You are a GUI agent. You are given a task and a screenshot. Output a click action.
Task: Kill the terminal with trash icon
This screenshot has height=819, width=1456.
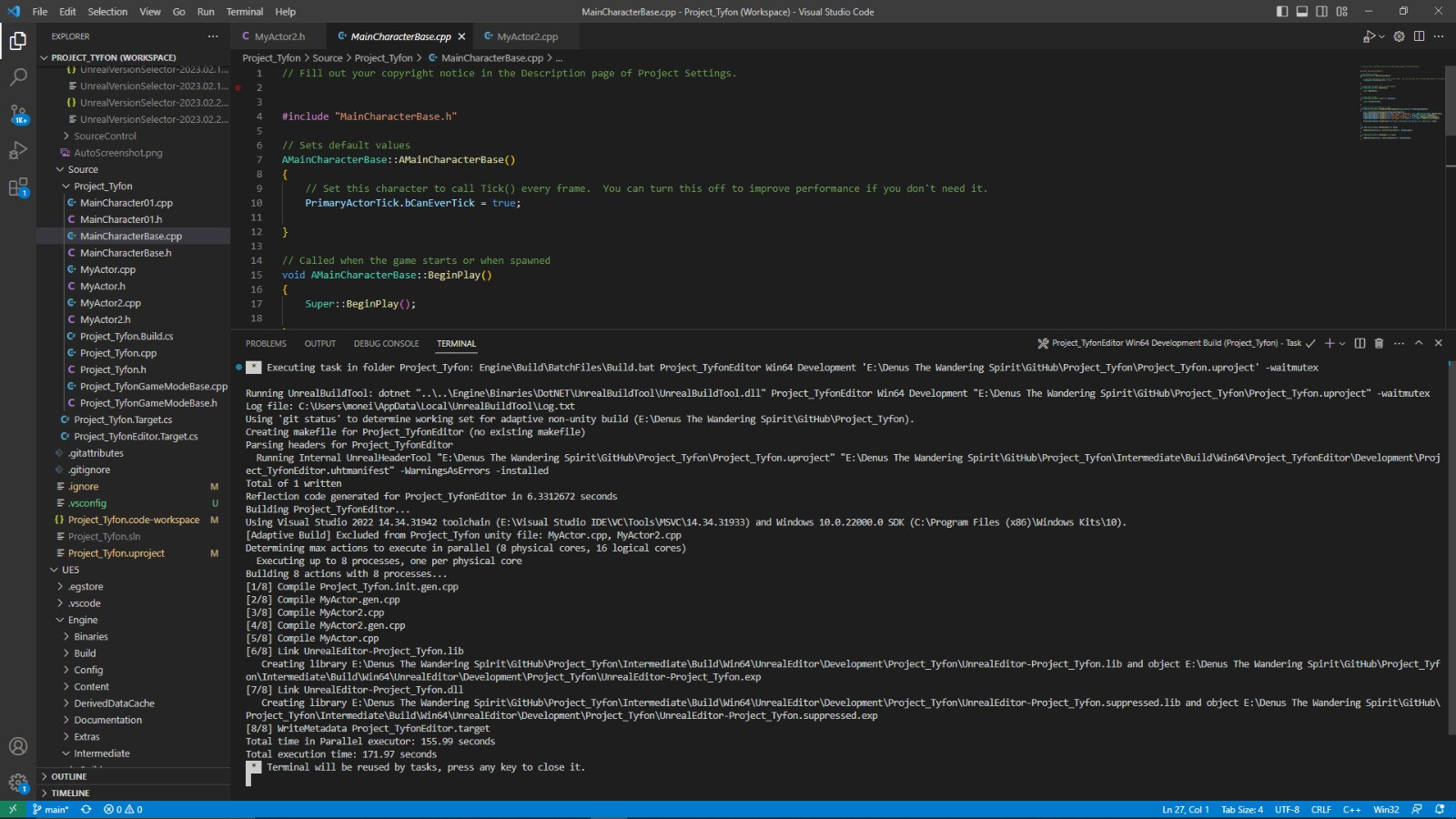pyautogui.click(x=1379, y=343)
